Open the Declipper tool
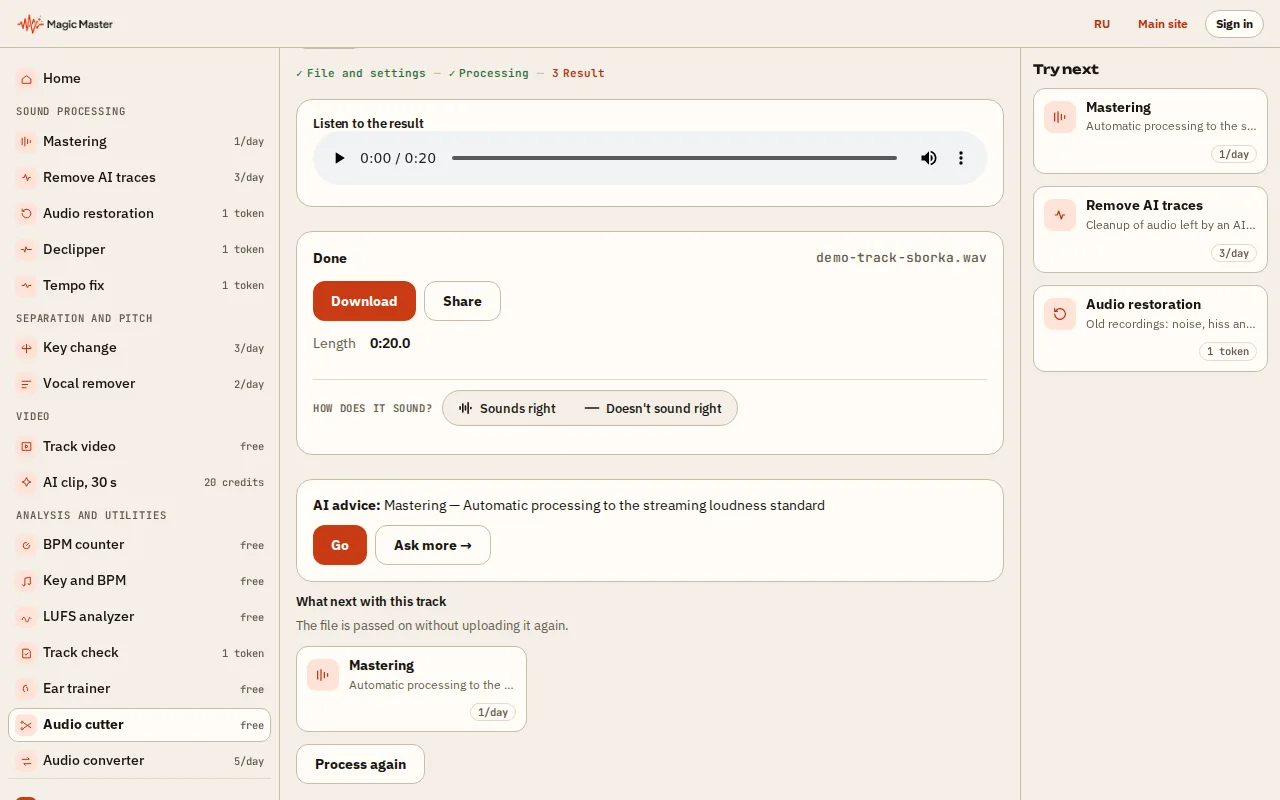This screenshot has height=800, width=1280. coord(139,249)
